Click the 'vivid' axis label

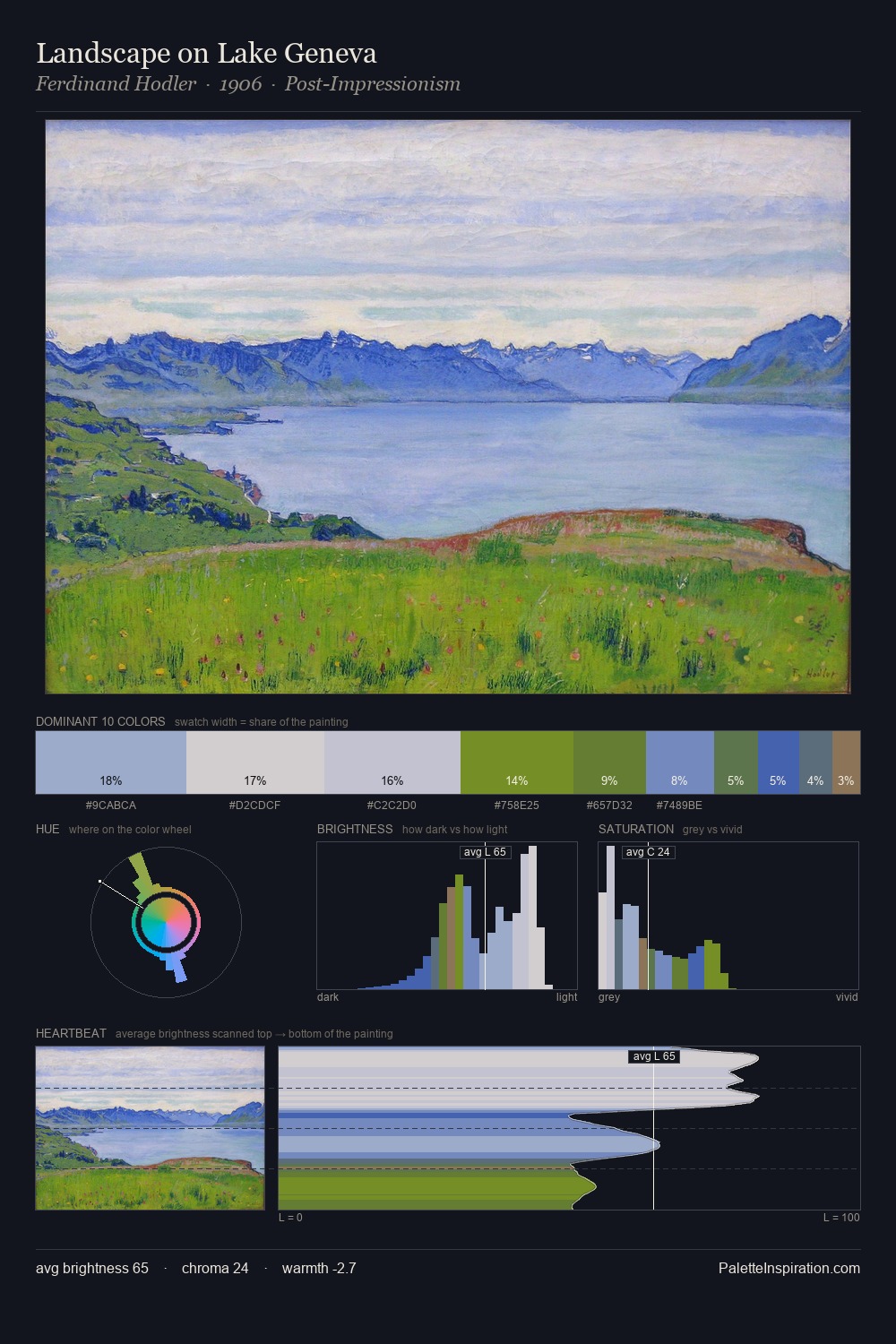[x=847, y=997]
